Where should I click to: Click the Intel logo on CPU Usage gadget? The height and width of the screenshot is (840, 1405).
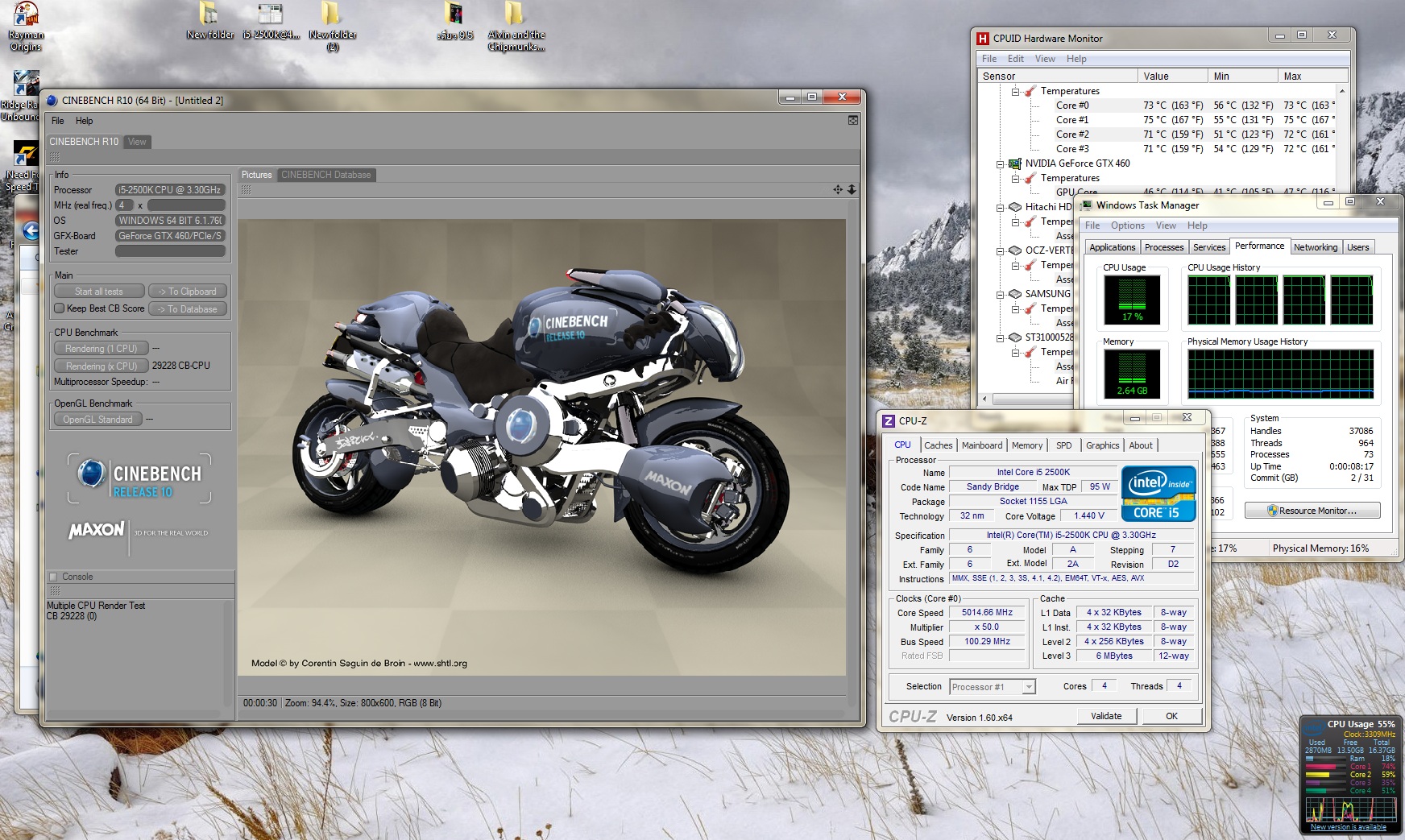[1313, 729]
